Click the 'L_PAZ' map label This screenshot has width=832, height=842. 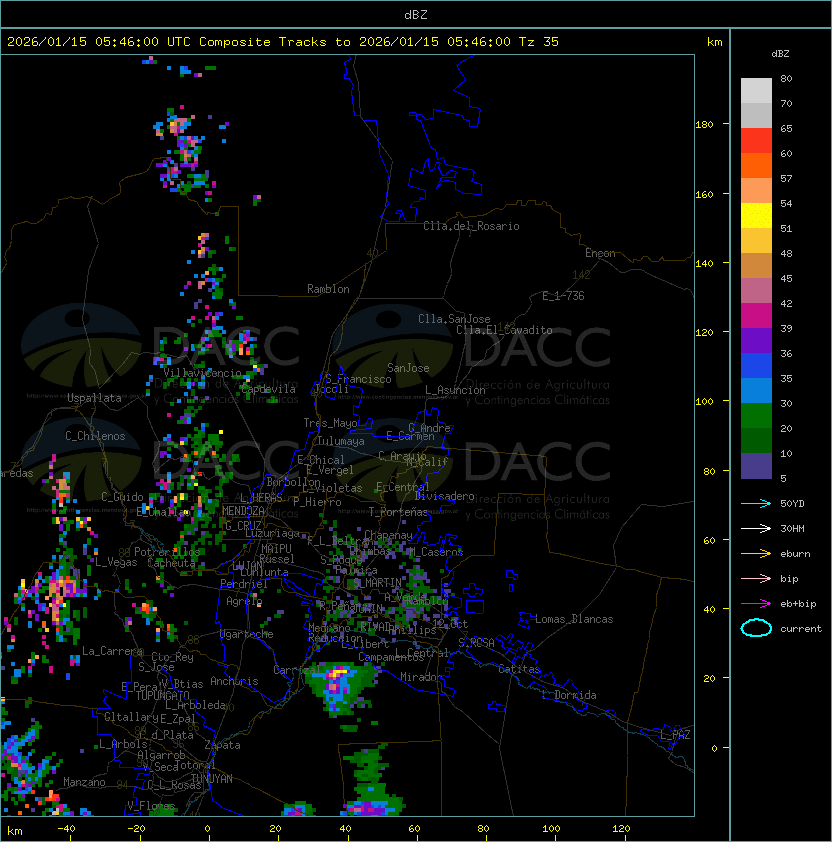pos(675,735)
